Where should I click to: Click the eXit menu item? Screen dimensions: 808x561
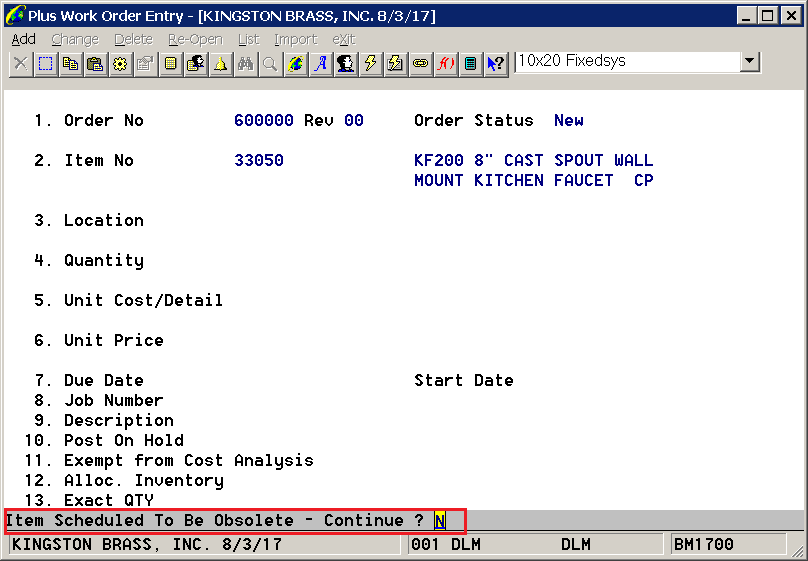344,39
